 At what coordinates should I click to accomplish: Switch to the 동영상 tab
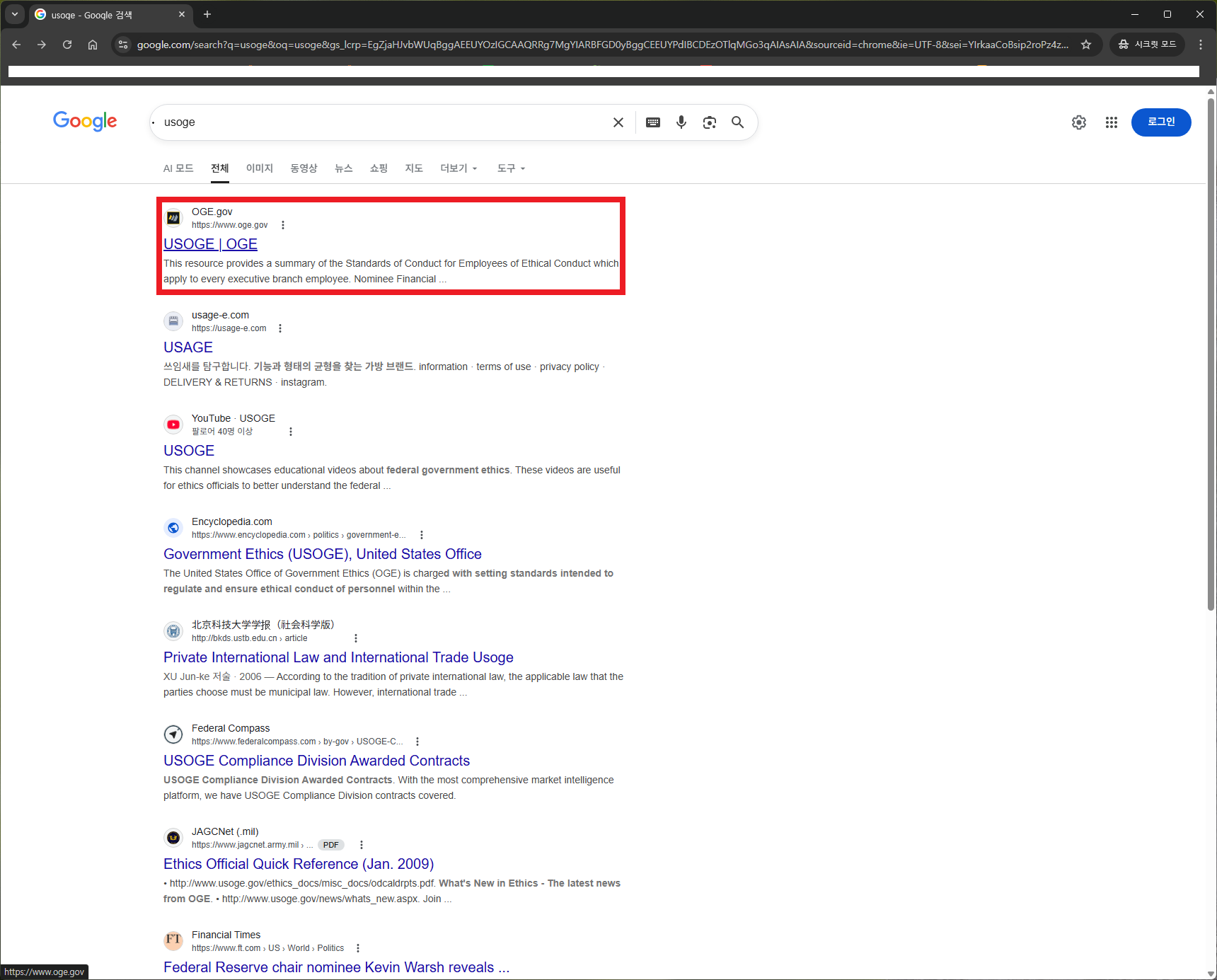point(304,168)
